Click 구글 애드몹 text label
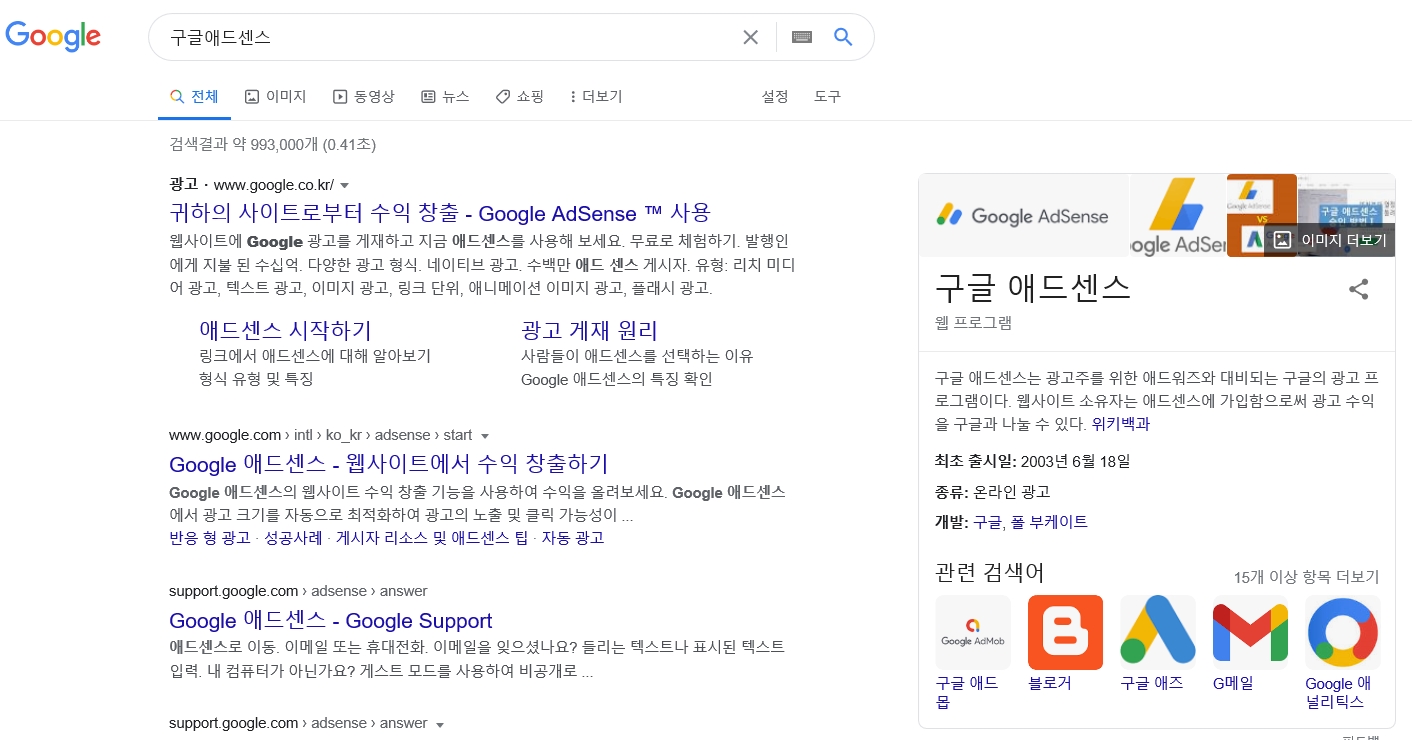This screenshot has height=740, width=1412. coord(967,692)
